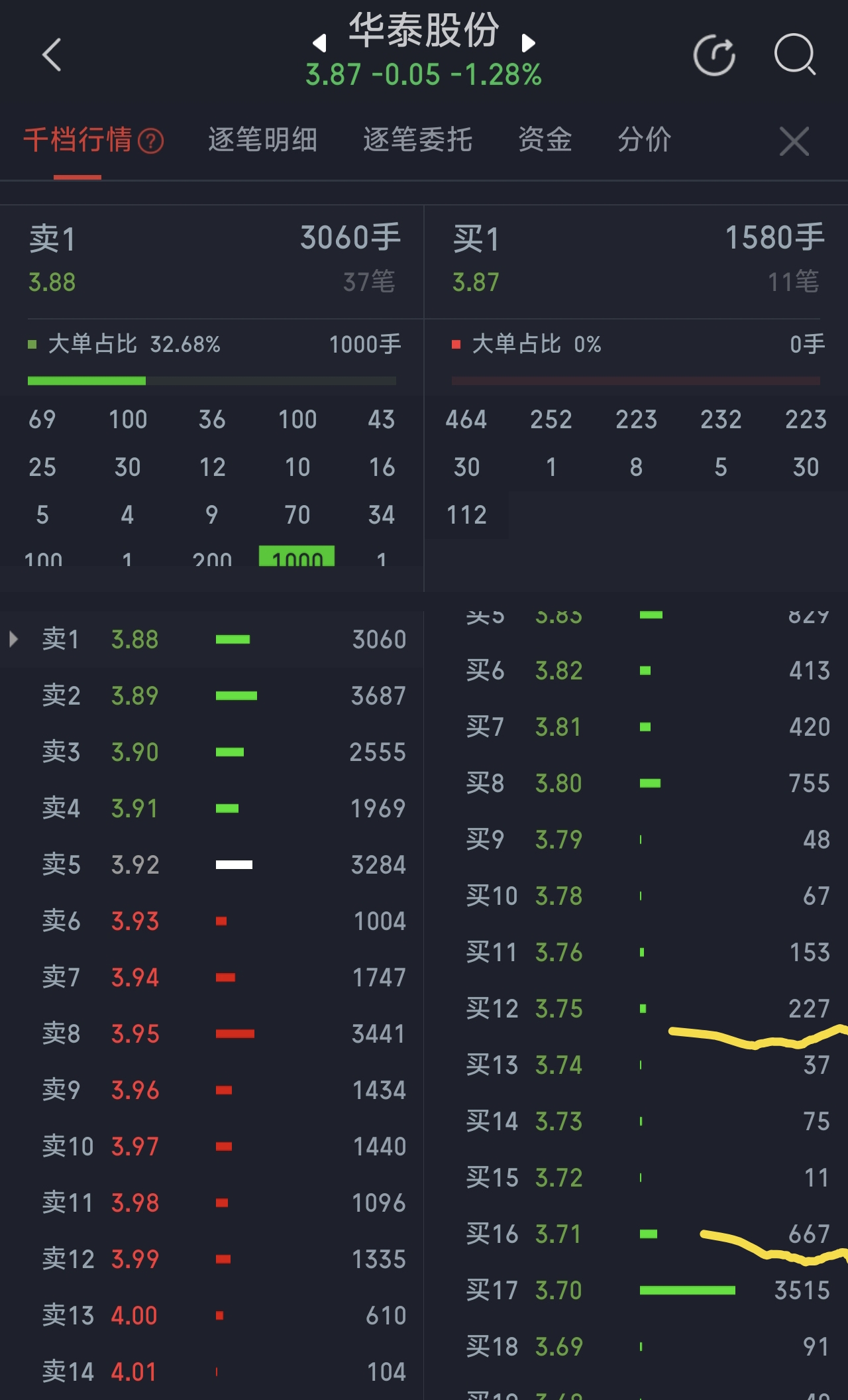Image resolution: width=848 pixels, height=1400 pixels.
Task: Select the 卖9 3.96 row
Action: (212, 1090)
